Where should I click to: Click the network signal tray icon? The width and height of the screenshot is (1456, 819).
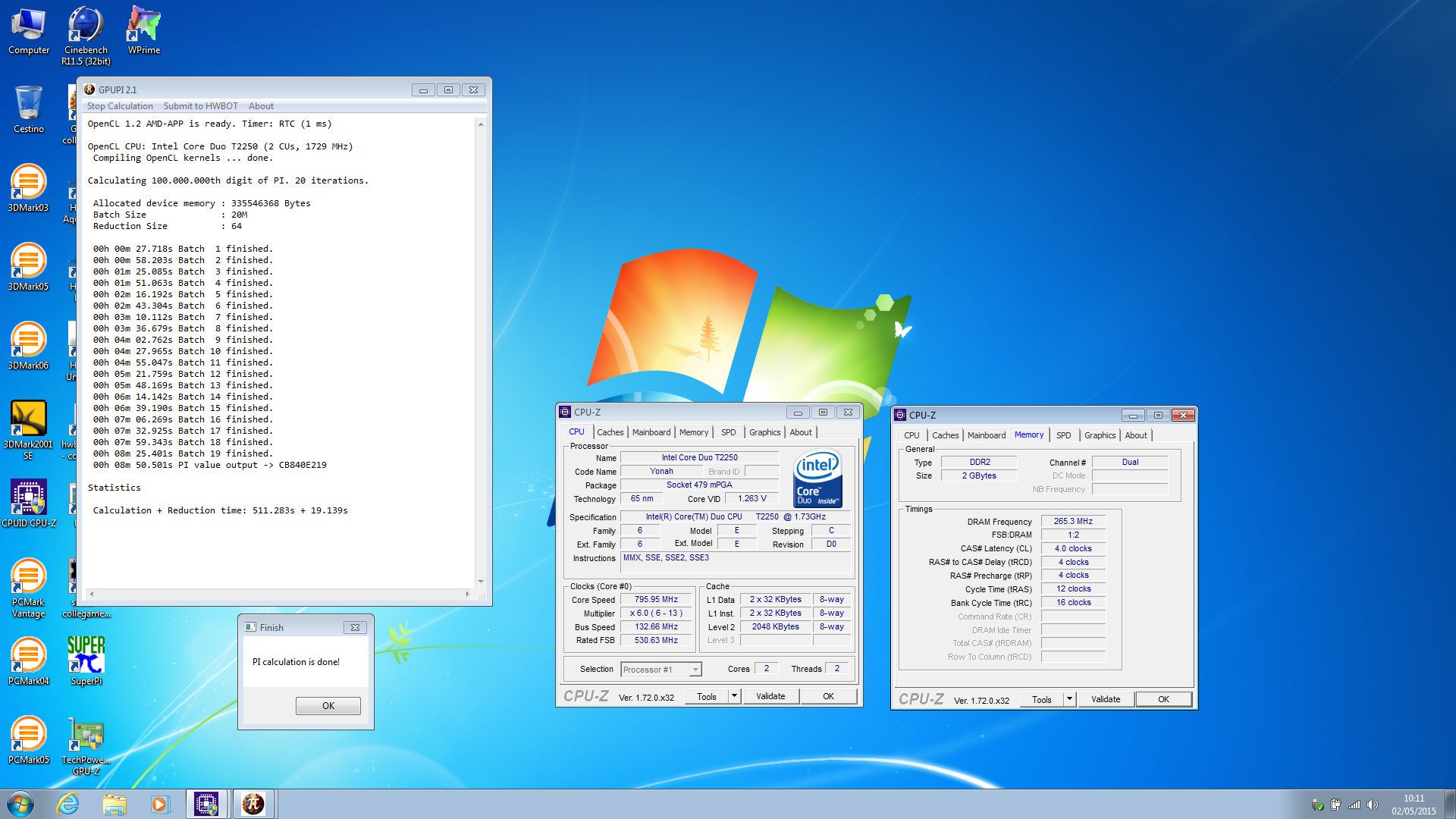pyautogui.click(x=1354, y=805)
